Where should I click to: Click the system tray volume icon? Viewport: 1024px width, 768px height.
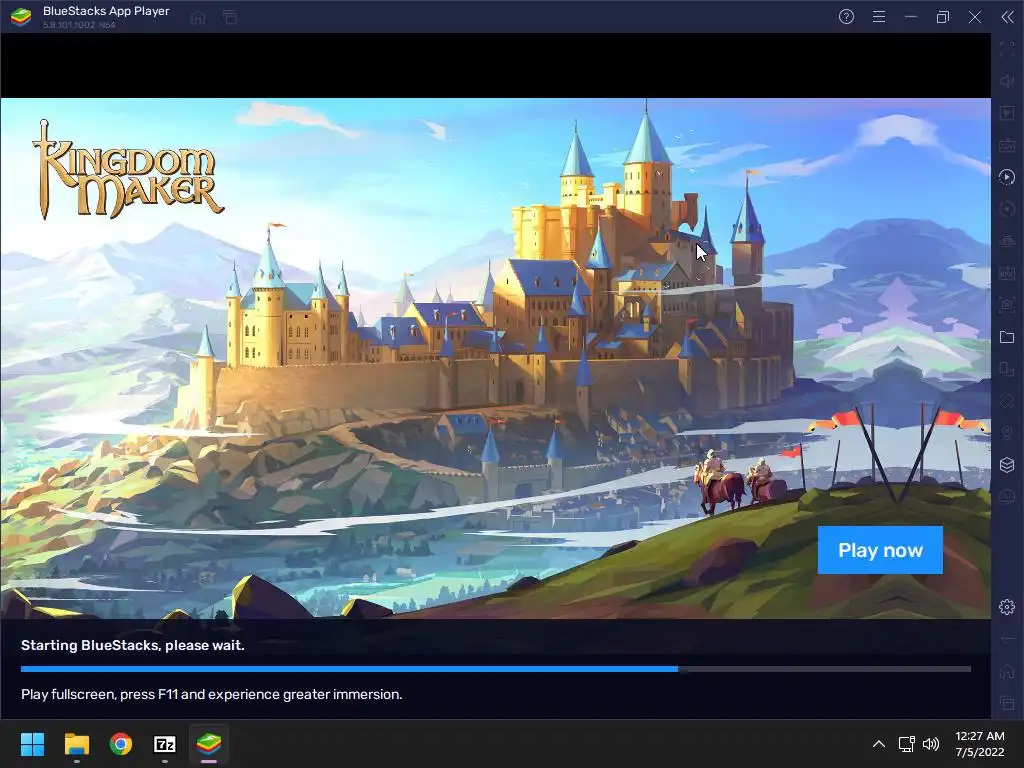tap(931, 744)
